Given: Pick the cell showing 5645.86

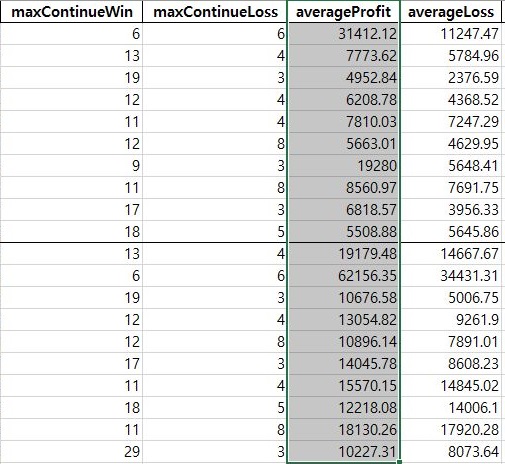Looking at the screenshot, I should pyautogui.click(x=451, y=232).
